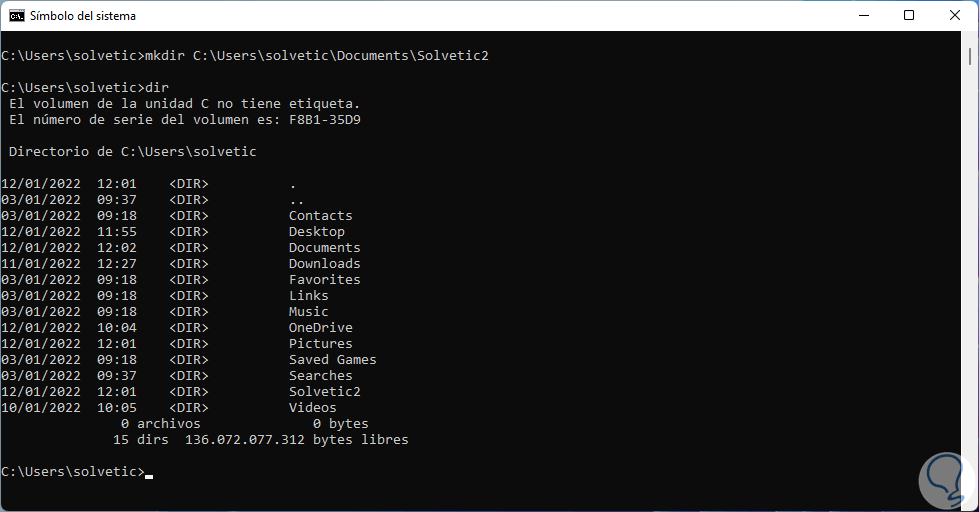Click the Command Prompt icon in title bar

click(16, 16)
